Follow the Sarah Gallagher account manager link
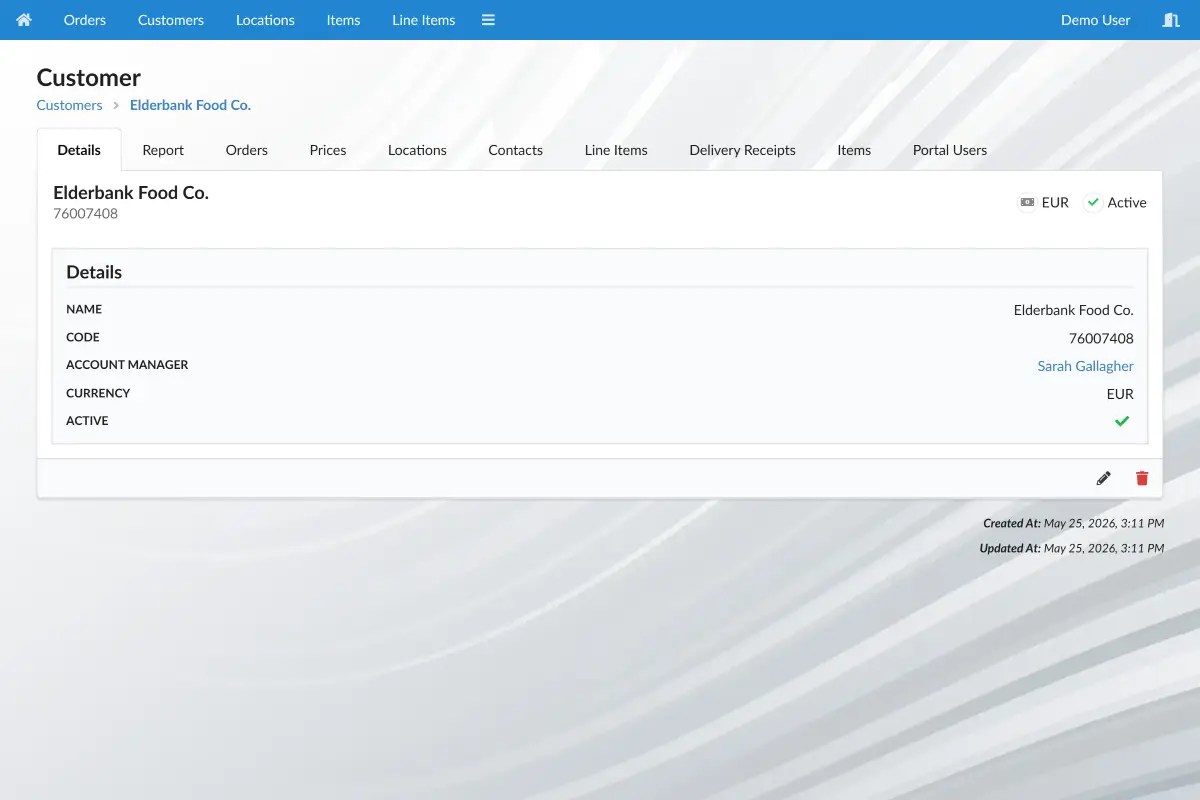The image size is (1200, 800). pos(1085,366)
